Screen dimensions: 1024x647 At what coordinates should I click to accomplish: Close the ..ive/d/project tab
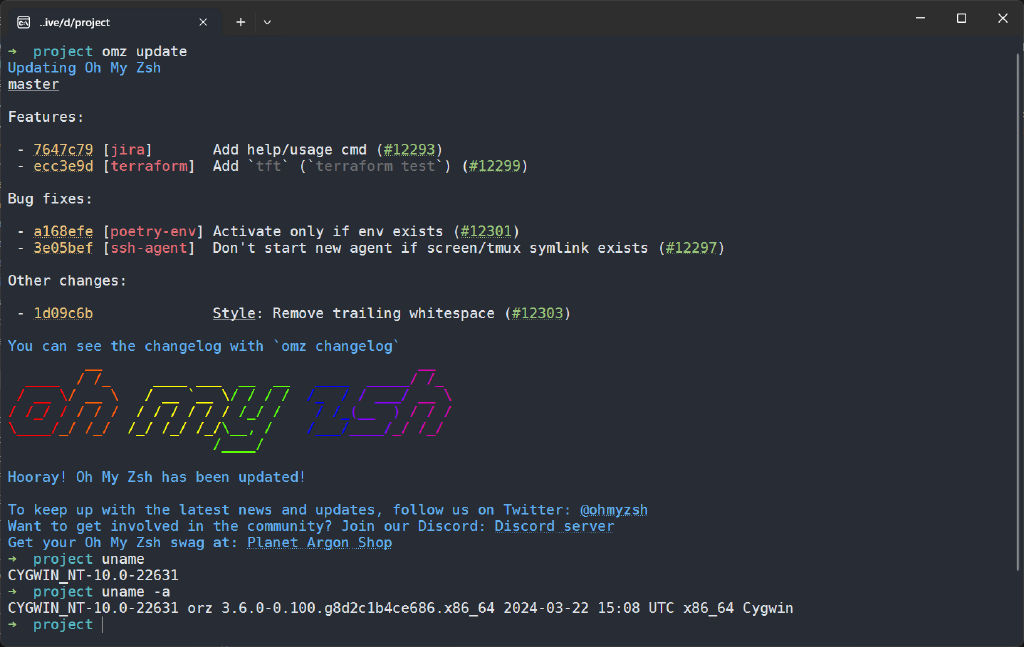pos(203,22)
